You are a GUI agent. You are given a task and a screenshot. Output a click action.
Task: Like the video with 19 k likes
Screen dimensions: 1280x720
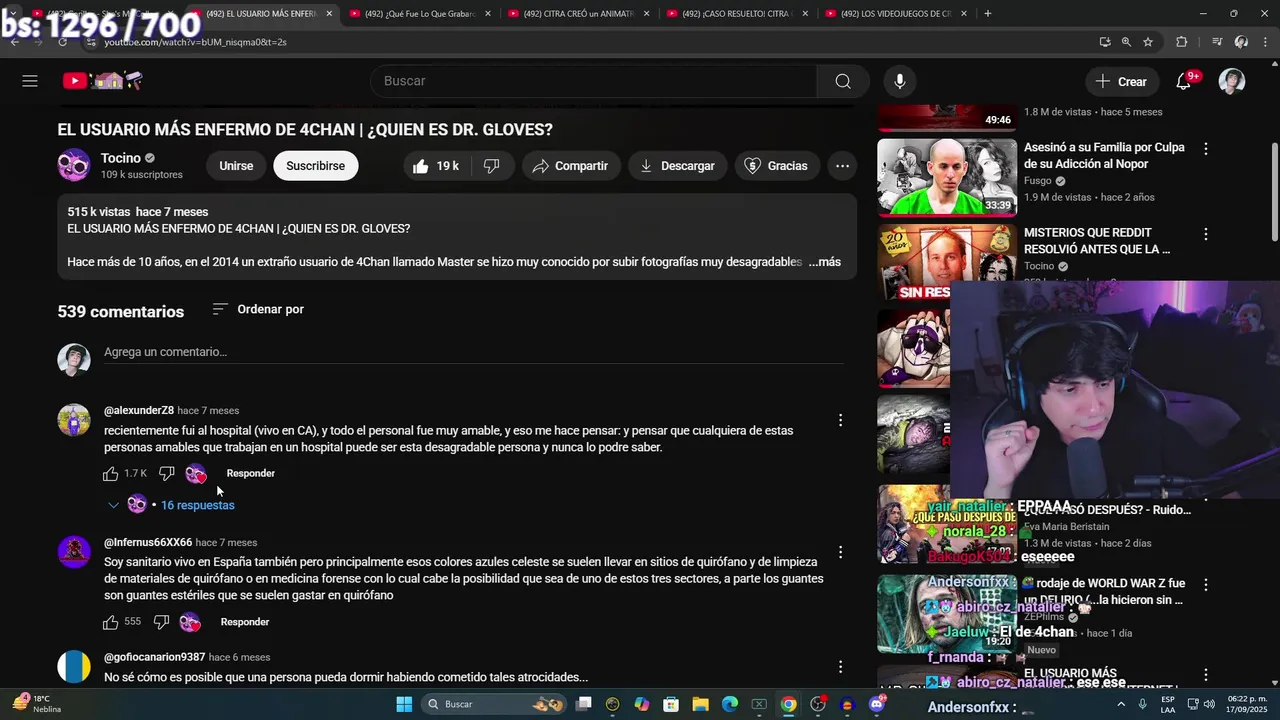pos(436,166)
